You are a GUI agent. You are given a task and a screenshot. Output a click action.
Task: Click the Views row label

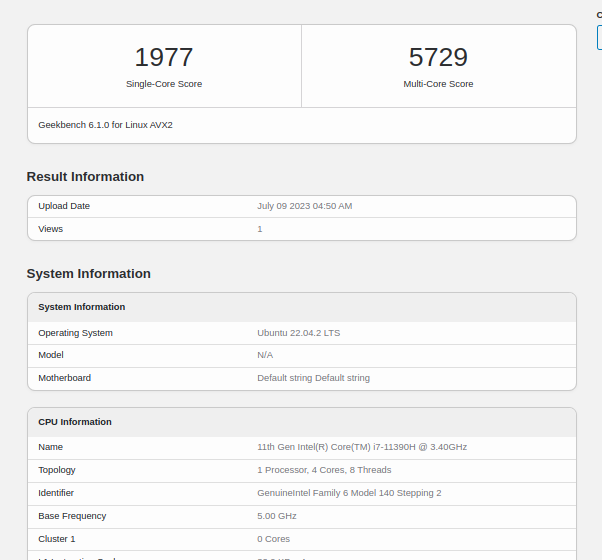(50, 229)
